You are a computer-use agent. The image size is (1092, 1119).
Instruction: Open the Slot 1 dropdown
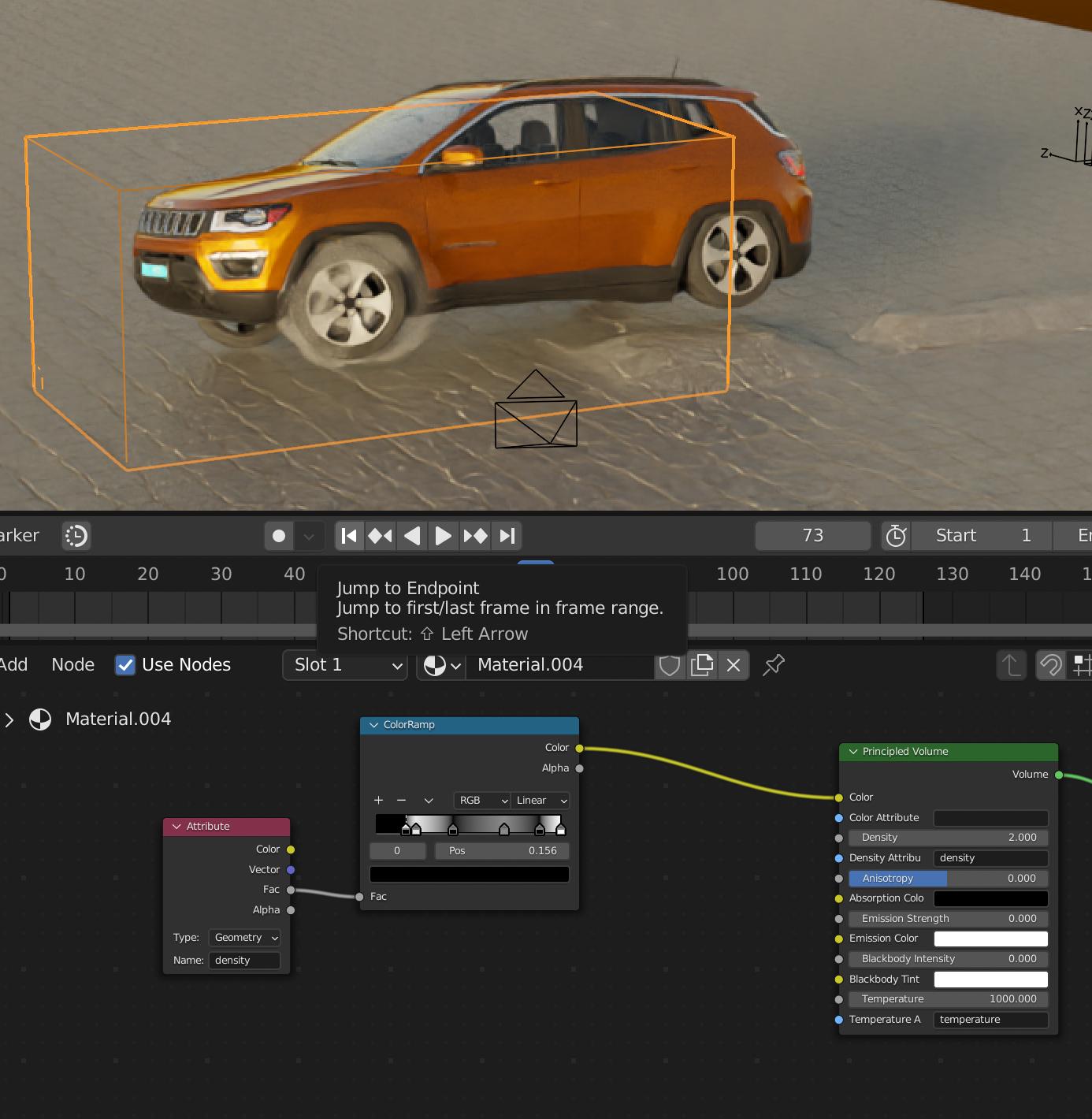coord(345,665)
